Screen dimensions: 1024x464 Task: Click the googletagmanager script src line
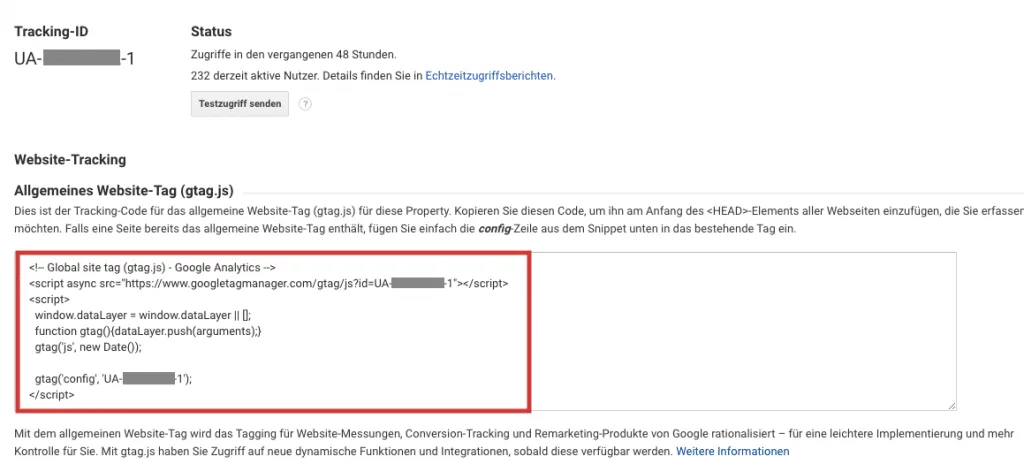(268, 284)
